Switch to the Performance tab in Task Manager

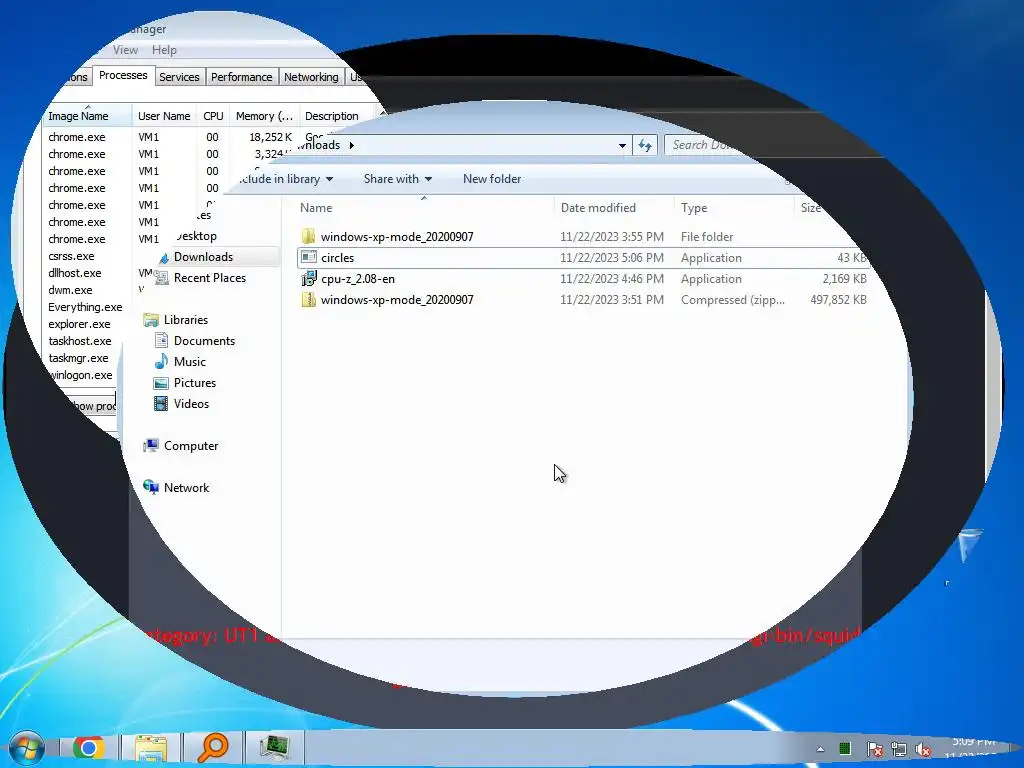pos(242,77)
